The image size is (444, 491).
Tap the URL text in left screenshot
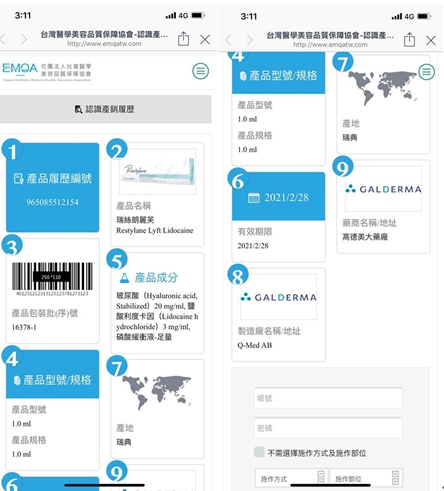click(104, 44)
